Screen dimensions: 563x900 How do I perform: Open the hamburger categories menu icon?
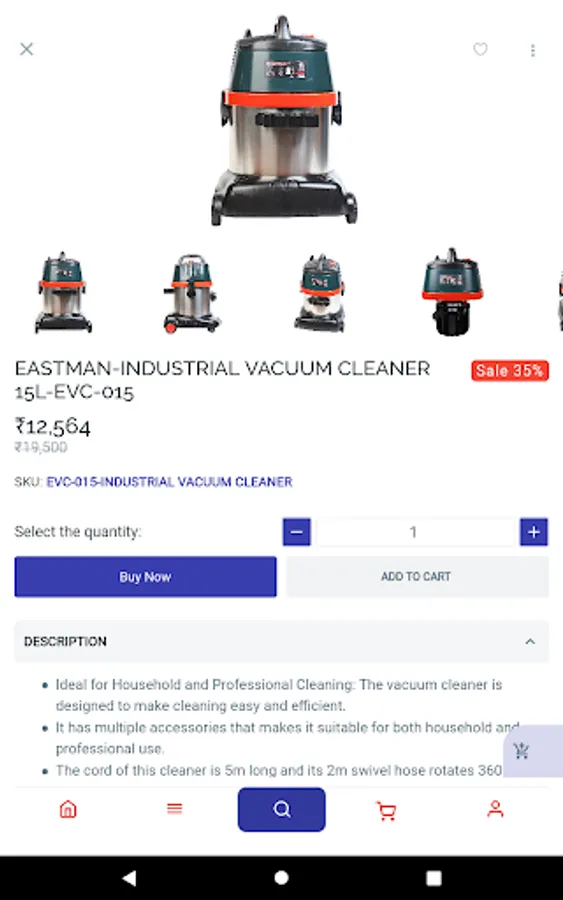pyautogui.click(x=174, y=809)
